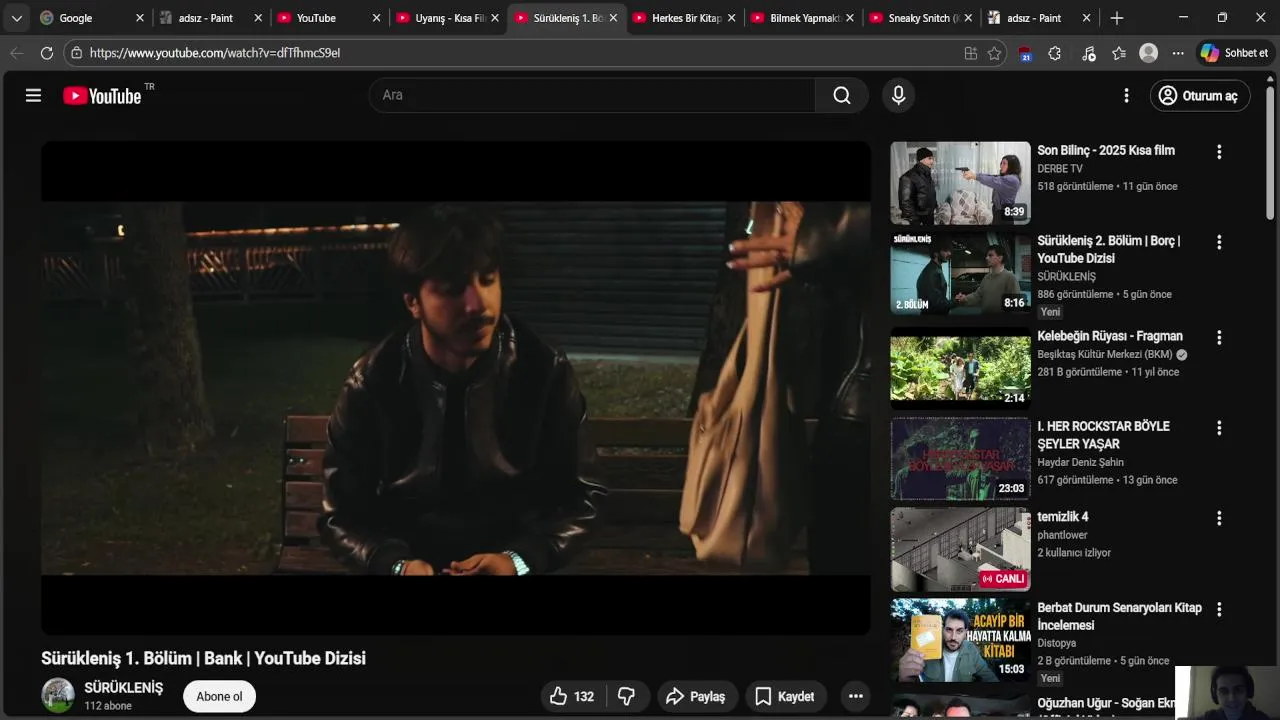Click the DERBE TV channel name
1280x720 pixels.
pos(1060,169)
